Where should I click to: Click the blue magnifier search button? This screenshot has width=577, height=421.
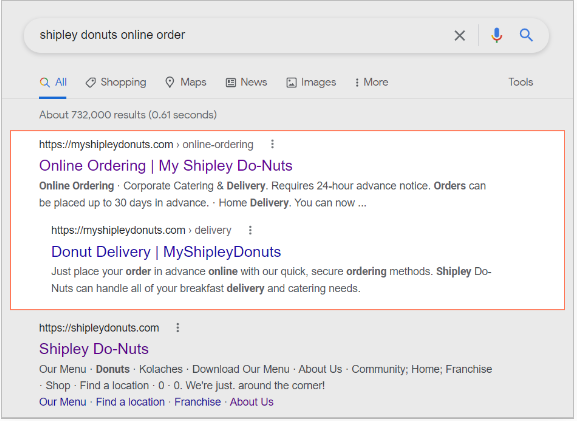pos(526,35)
